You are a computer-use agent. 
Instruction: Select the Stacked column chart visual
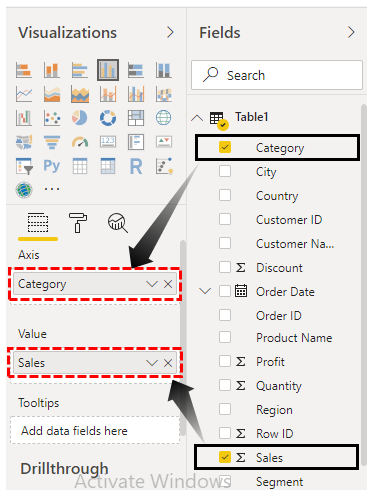(x=52, y=70)
